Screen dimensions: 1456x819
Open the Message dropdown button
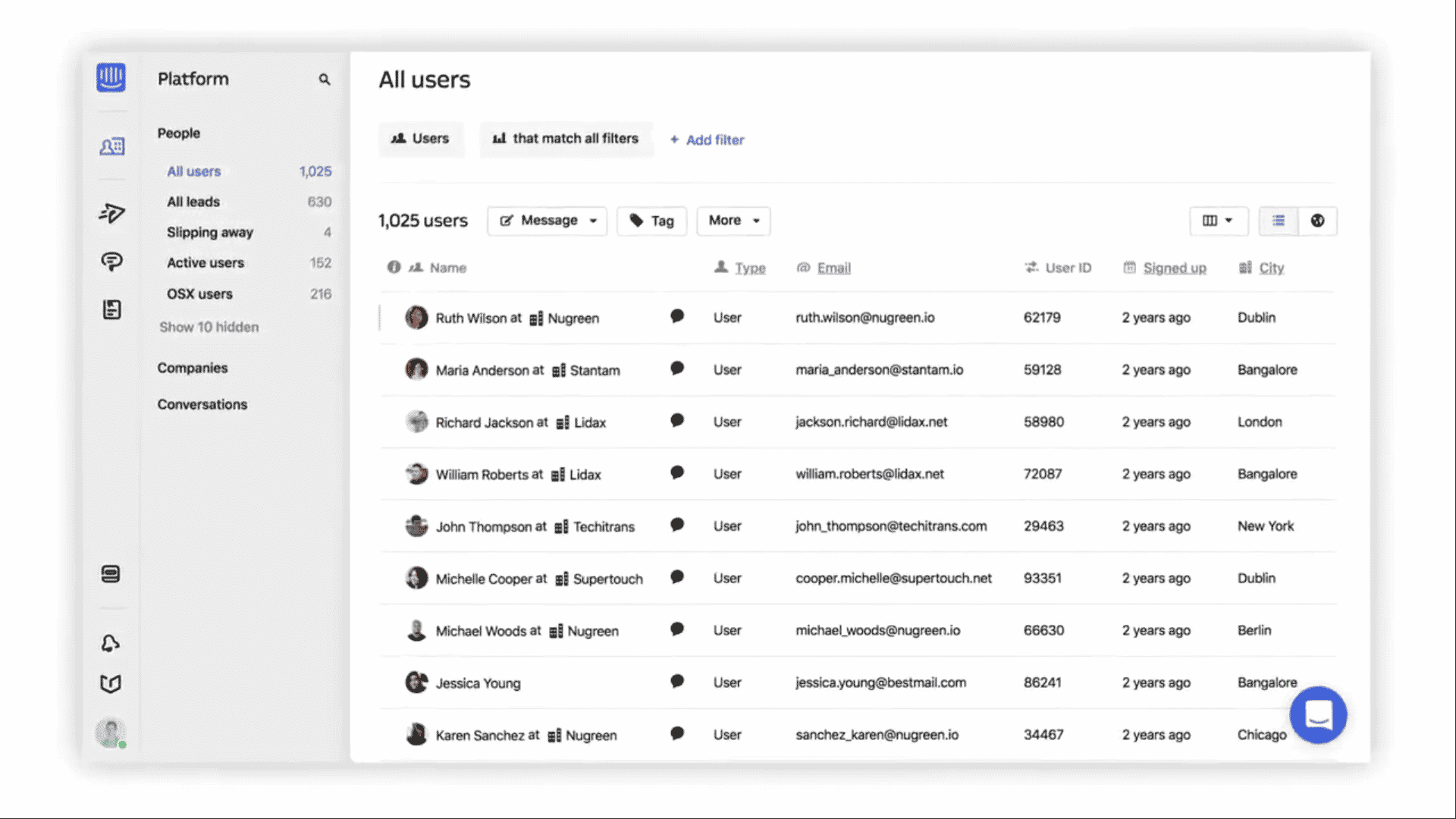[547, 221]
